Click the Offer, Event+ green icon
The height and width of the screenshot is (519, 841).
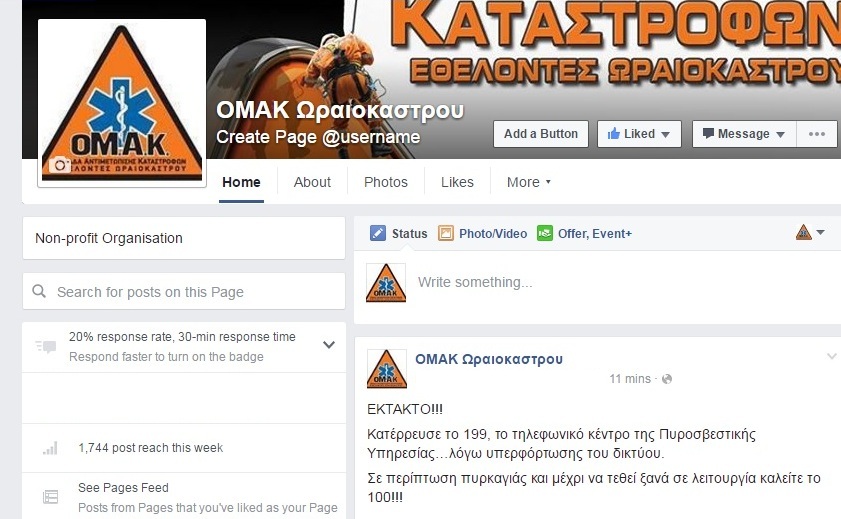click(545, 233)
